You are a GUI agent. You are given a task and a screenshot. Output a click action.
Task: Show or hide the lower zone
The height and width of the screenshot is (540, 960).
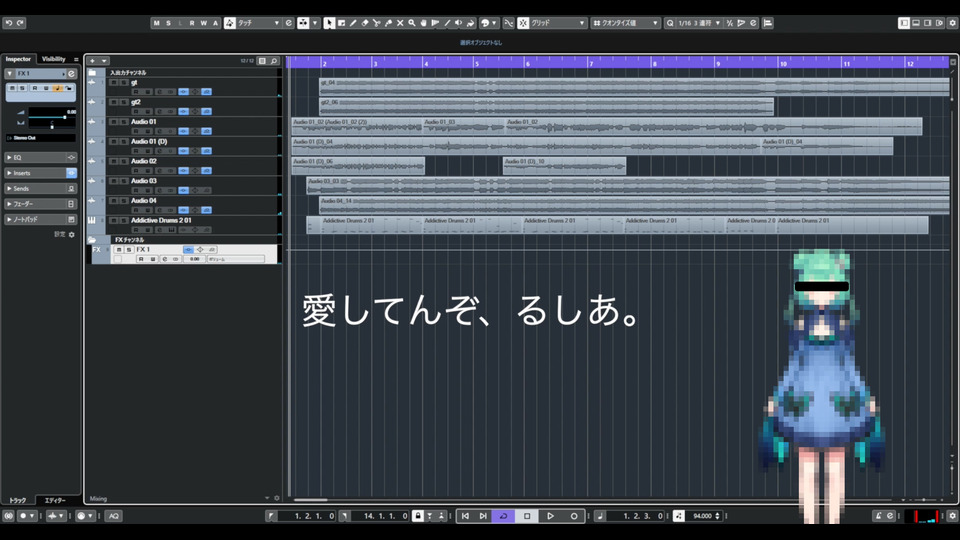916,23
